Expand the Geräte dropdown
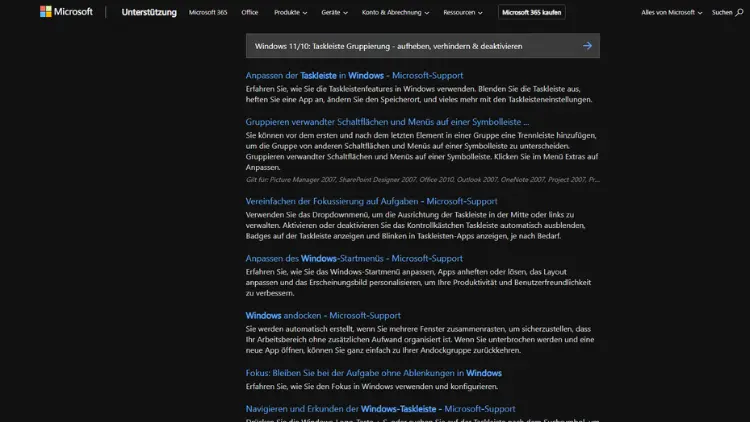 tap(334, 12)
